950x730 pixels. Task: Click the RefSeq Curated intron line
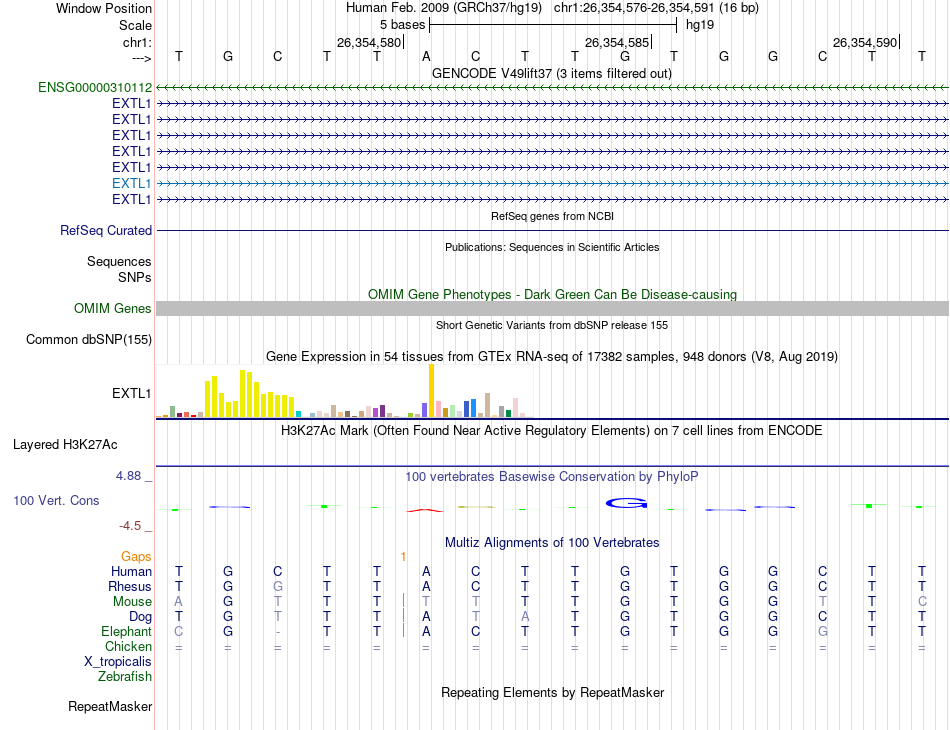point(552,231)
